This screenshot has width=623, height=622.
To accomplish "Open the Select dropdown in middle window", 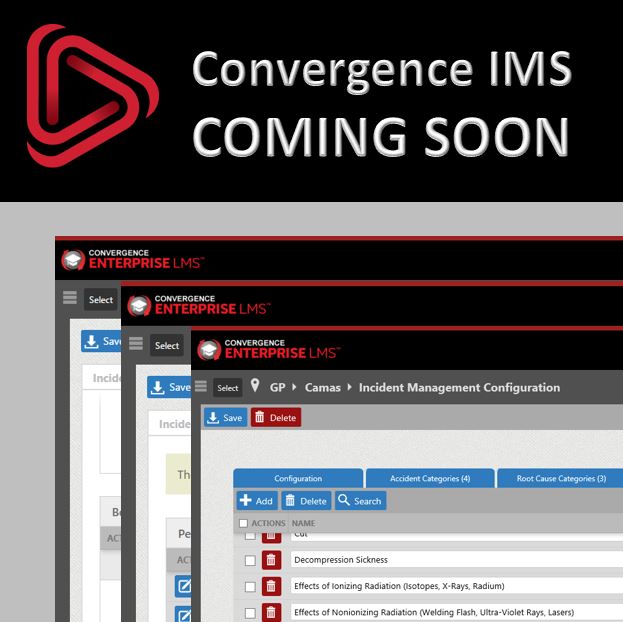I will [x=167, y=345].
